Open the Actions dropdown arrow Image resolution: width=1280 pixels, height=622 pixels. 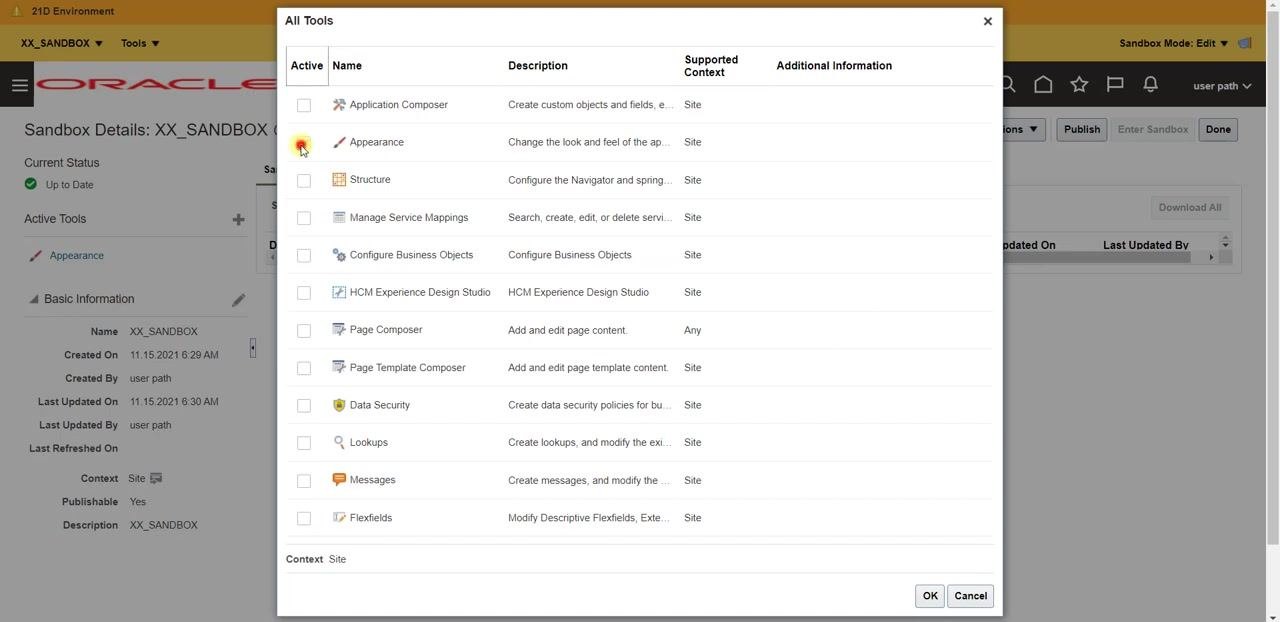pos(1032,129)
